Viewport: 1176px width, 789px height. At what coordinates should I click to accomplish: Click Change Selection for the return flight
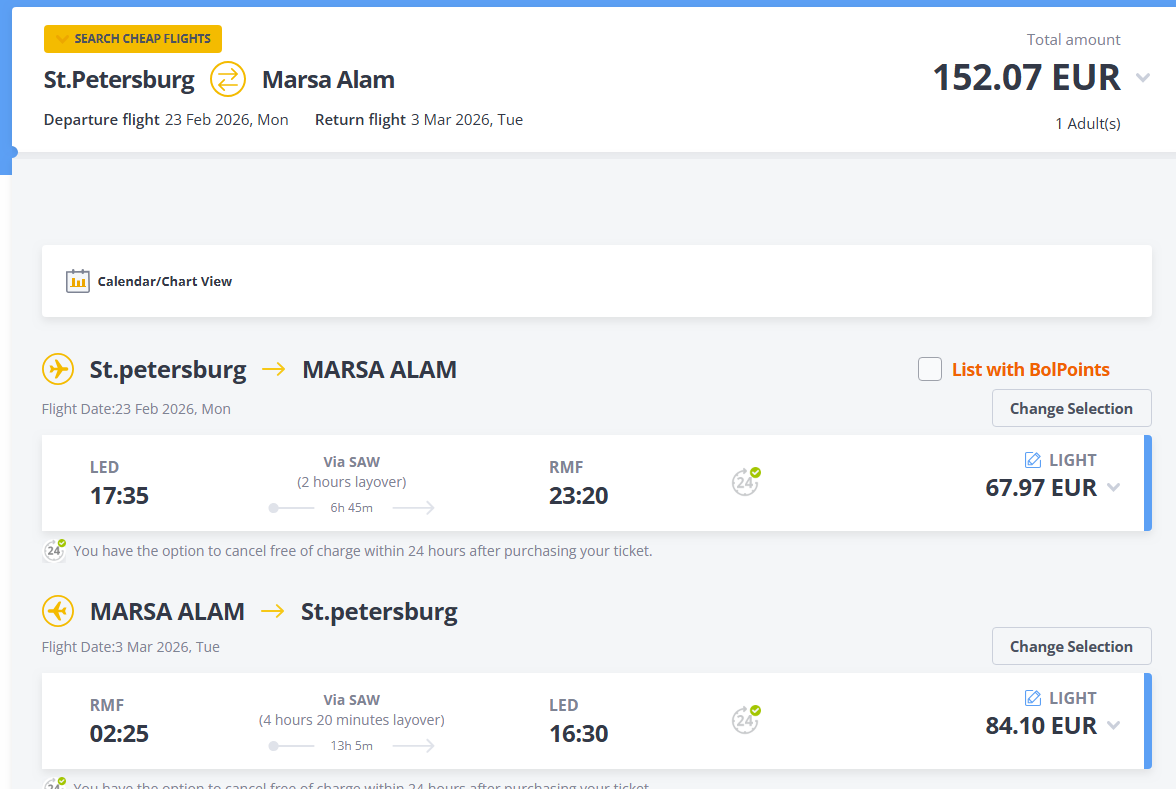tap(1071, 646)
